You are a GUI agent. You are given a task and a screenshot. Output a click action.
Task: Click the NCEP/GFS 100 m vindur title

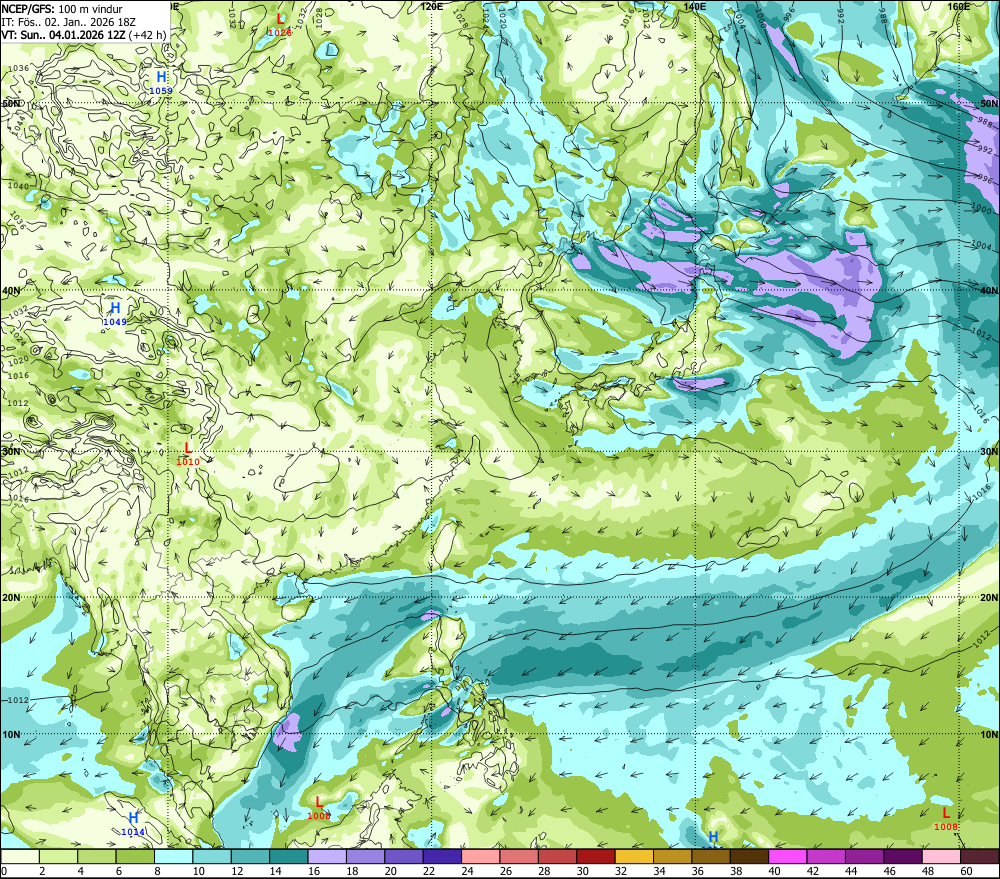[x=62, y=9]
